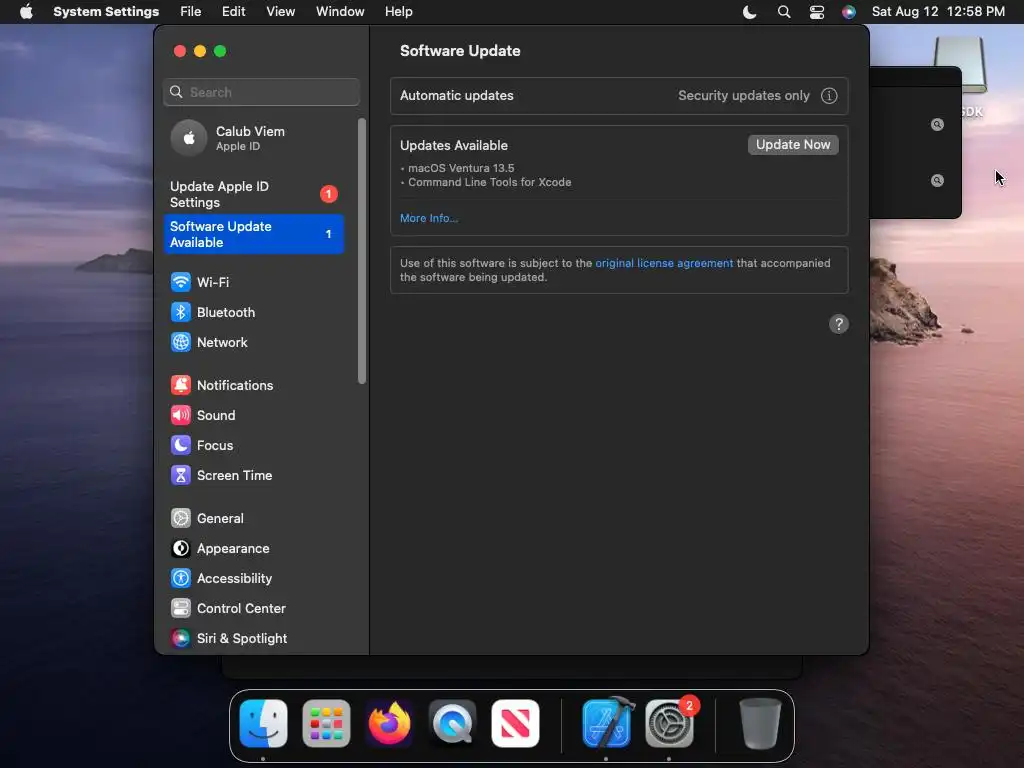Toggle the Focus moon icon in menu bar
Viewport: 1024px width, 768px height.
click(x=750, y=12)
